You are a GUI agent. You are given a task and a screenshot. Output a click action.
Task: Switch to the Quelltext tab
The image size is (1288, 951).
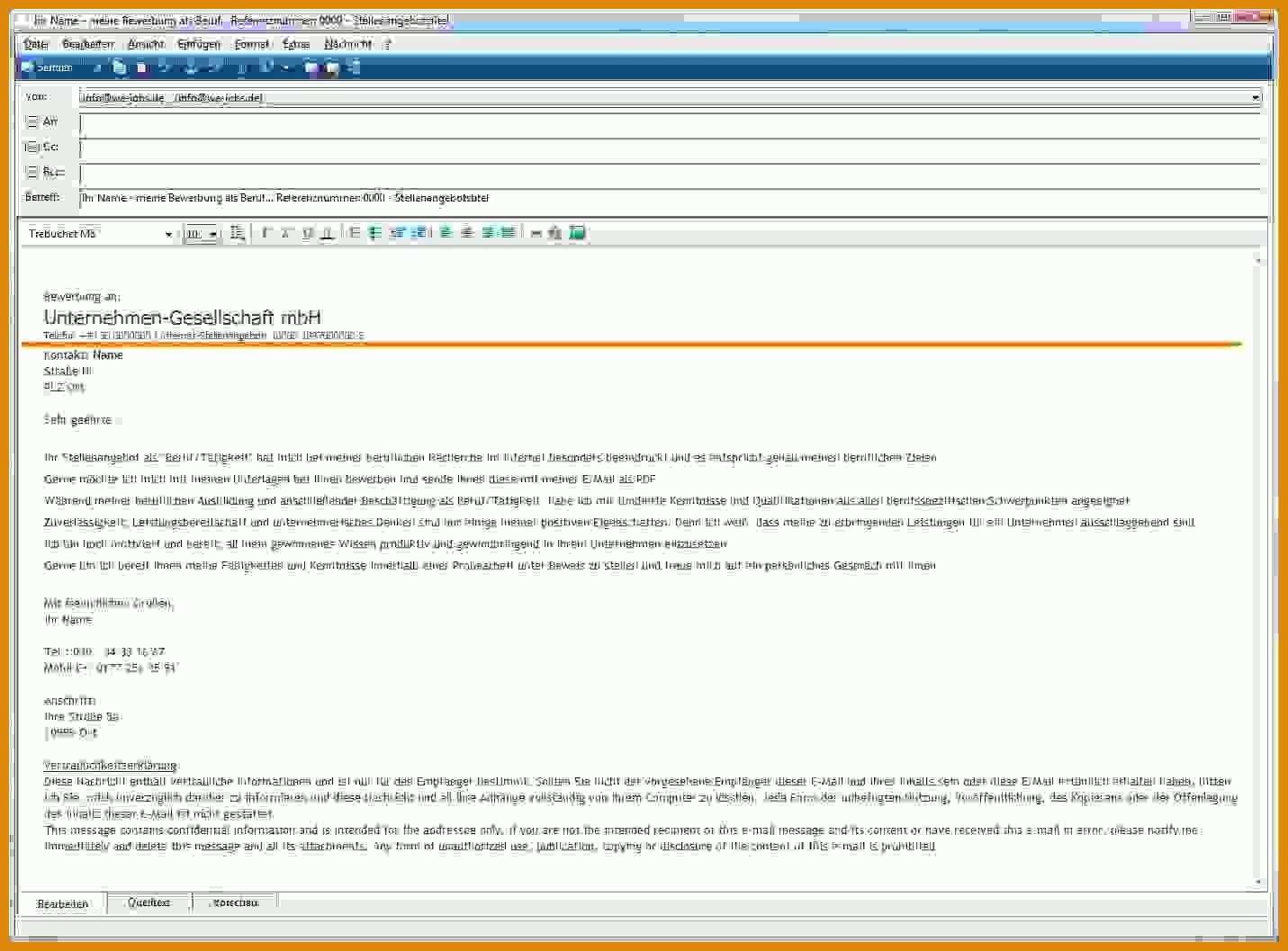(149, 902)
